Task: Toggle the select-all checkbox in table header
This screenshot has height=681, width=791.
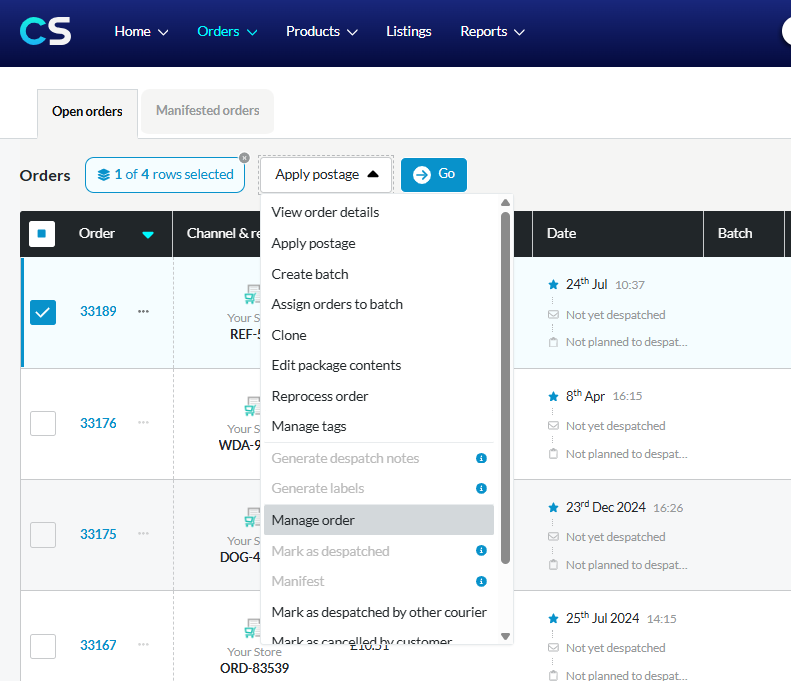Action: (x=42, y=234)
